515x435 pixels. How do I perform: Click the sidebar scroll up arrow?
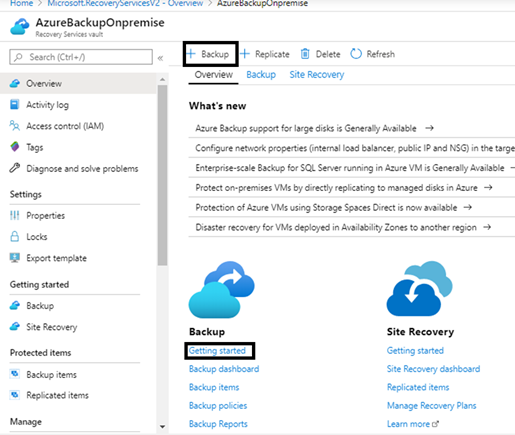tap(162, 80)
